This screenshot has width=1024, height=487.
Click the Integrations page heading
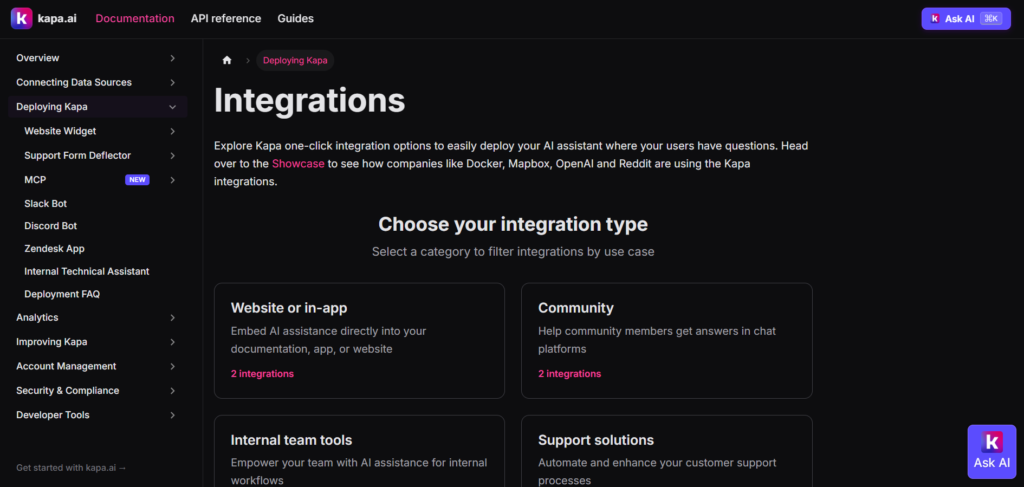click(310, 101)
